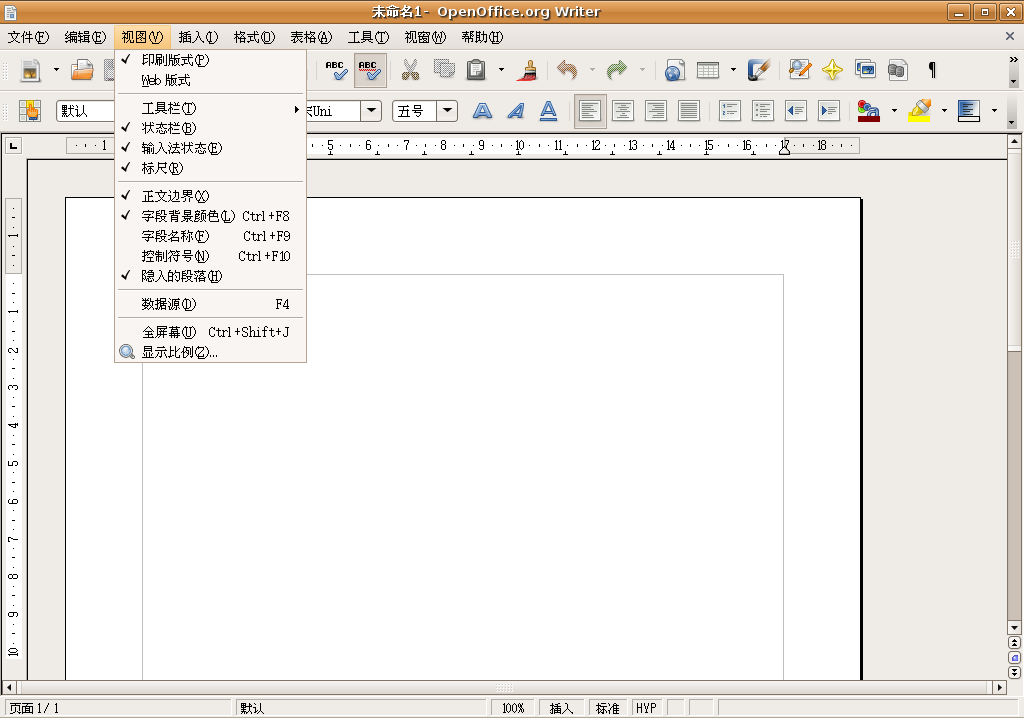
Task: Apply Italic with the slanted A icon
Action: pos(515,111)
